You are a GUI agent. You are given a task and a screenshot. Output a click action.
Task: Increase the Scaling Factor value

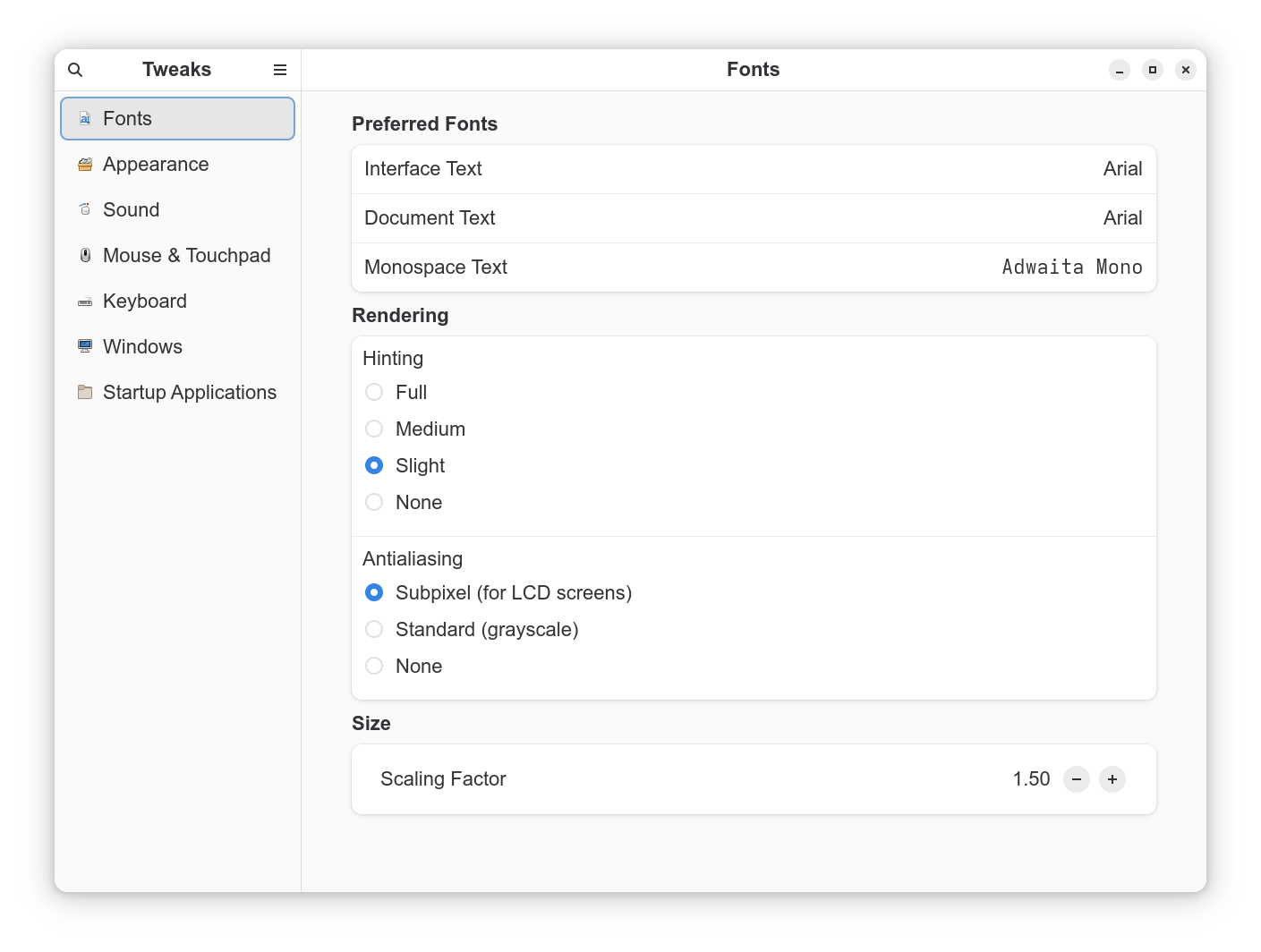[x=1112, y=779]
